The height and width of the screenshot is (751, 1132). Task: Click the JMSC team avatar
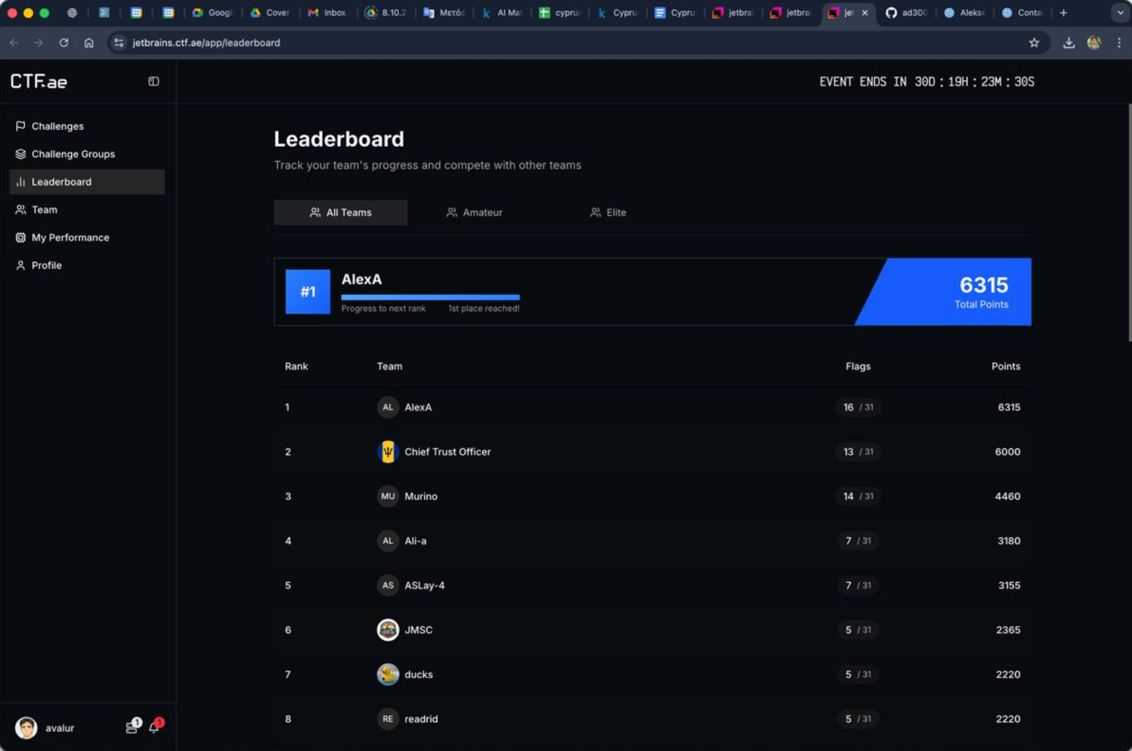click(x=388, y=630)
